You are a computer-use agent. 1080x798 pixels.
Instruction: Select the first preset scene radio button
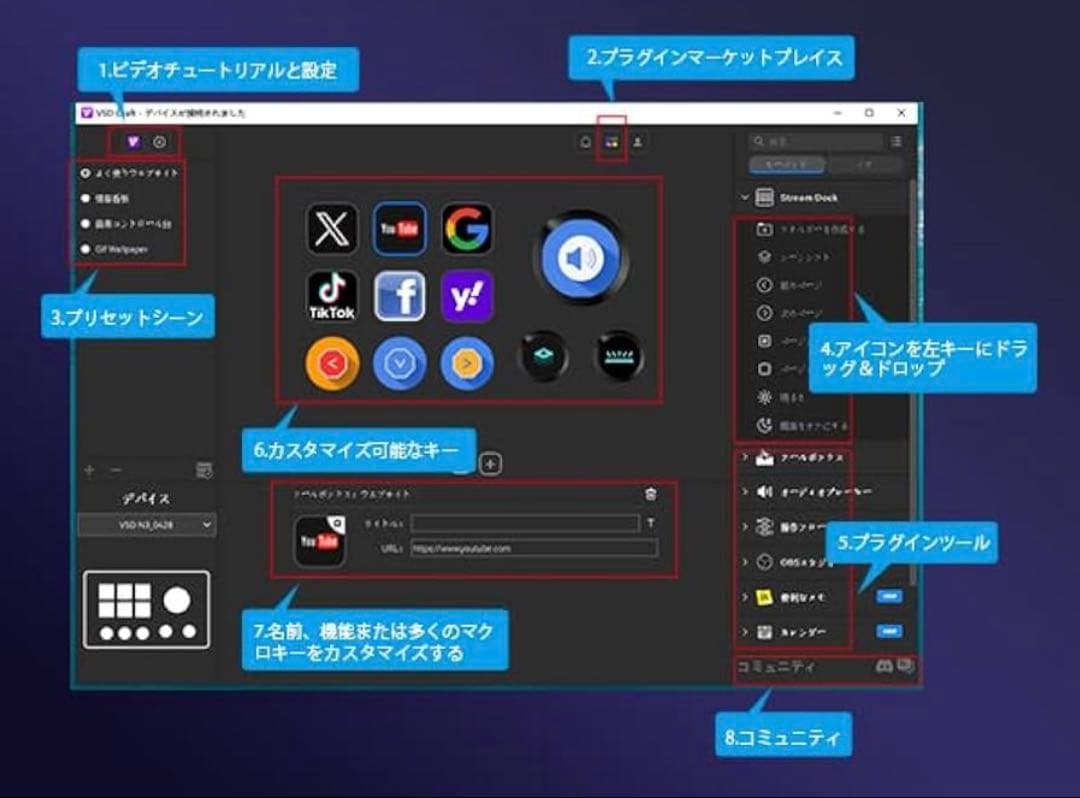[85, 173]
